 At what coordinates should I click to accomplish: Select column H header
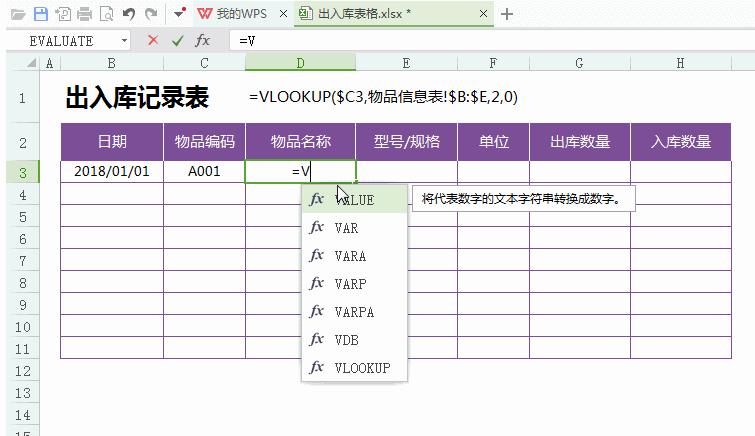pos(680,63)
